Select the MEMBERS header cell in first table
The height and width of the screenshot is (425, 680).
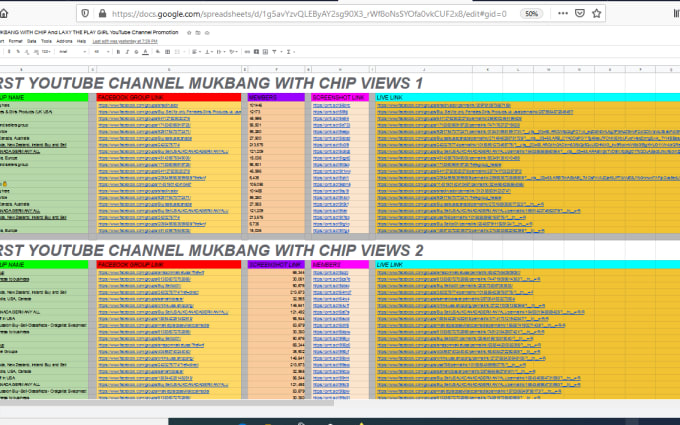(x=270, y=97)
